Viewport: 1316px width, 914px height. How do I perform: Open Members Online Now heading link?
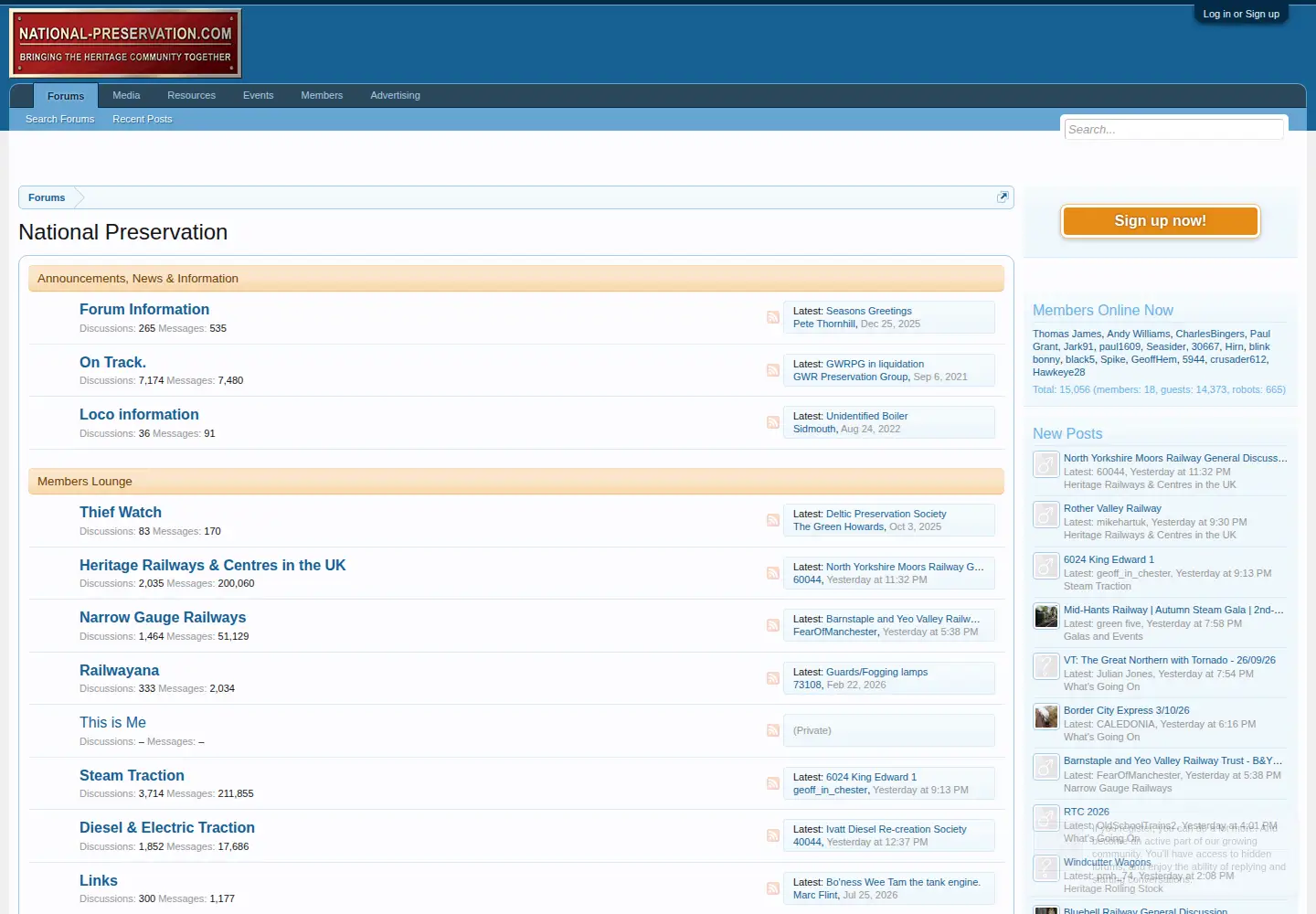tap(1103, 311)
